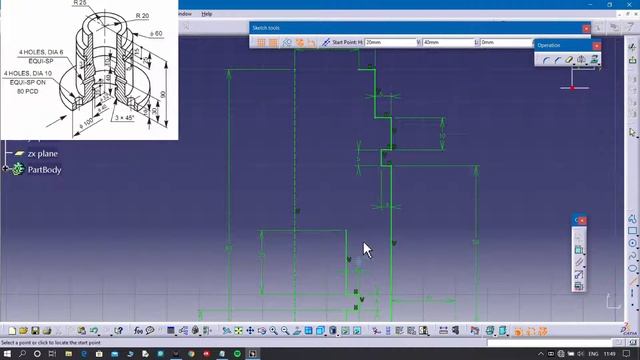The width and height of the screenshot is (640, 360).
Task: Open the Window menu
Action: (x=185, y=14)
